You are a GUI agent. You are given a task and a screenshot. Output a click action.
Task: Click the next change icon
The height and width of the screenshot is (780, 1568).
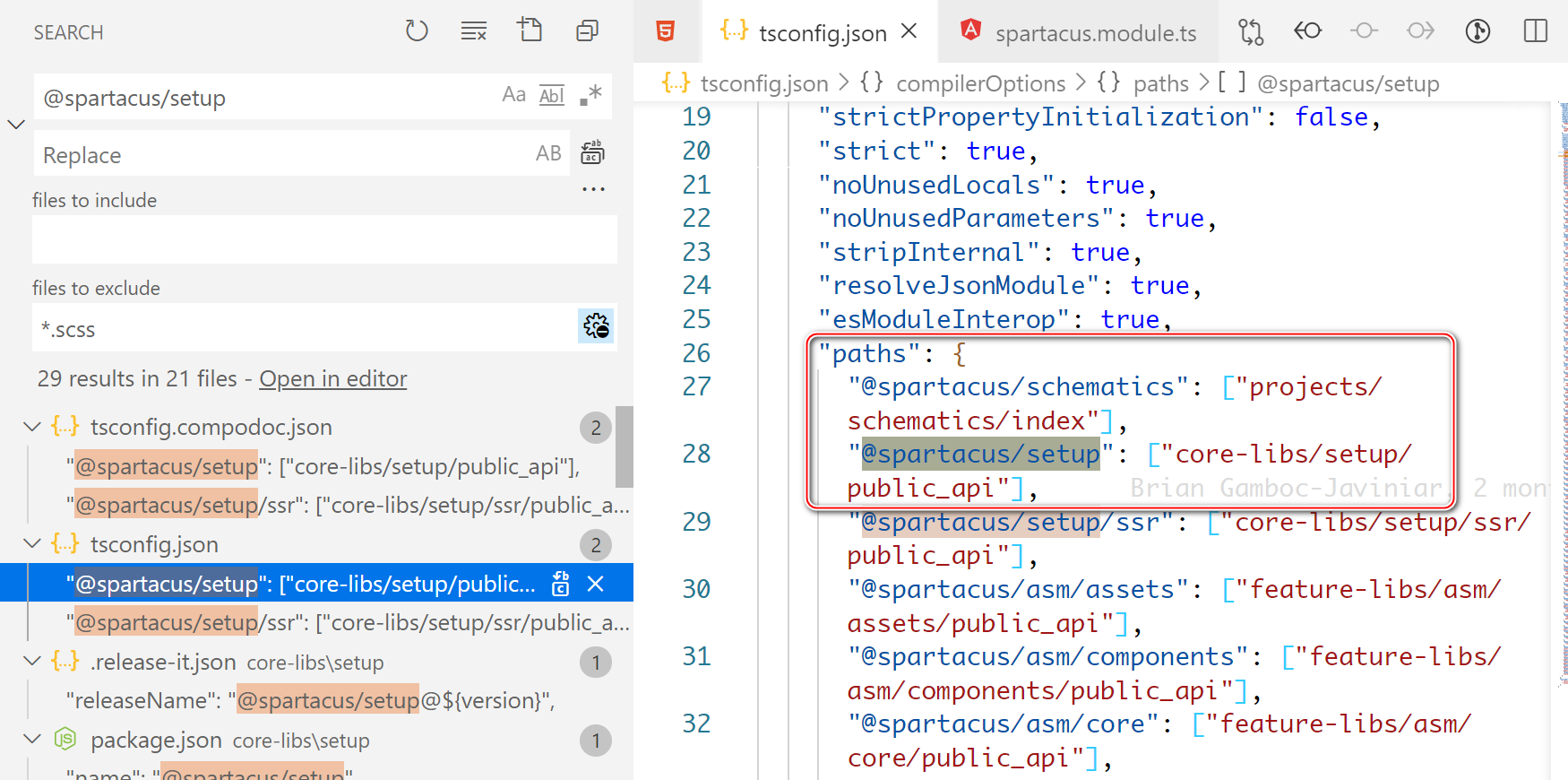coord(1421,31)
